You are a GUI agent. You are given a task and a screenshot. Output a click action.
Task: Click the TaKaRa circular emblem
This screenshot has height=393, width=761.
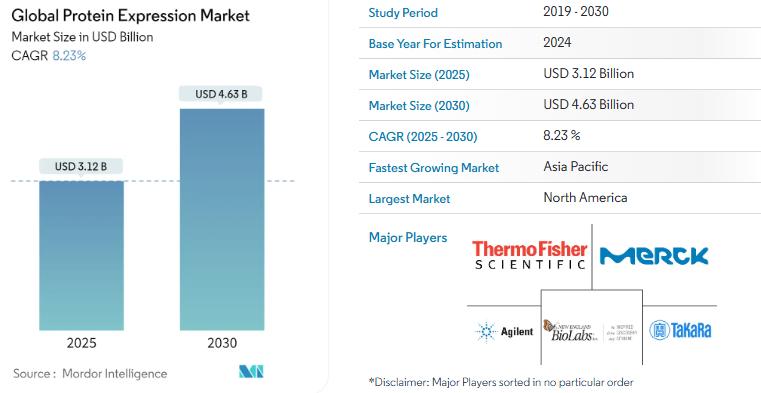pyautogui.click(x=659, y=330)
